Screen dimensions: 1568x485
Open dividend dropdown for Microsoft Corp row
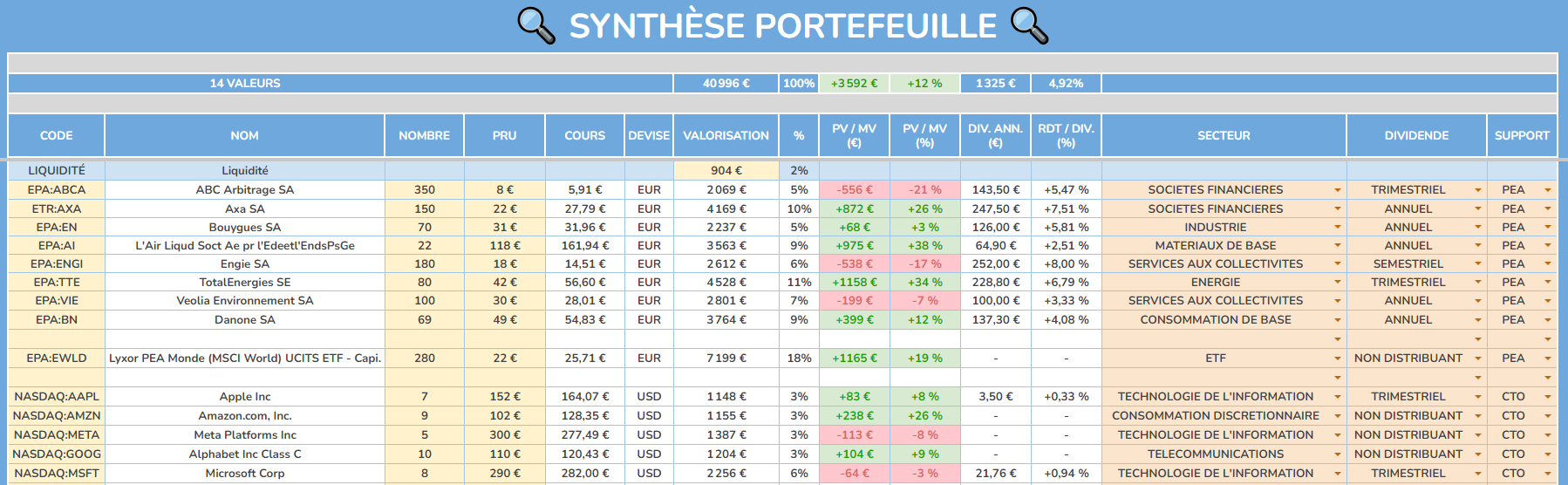1477,474
